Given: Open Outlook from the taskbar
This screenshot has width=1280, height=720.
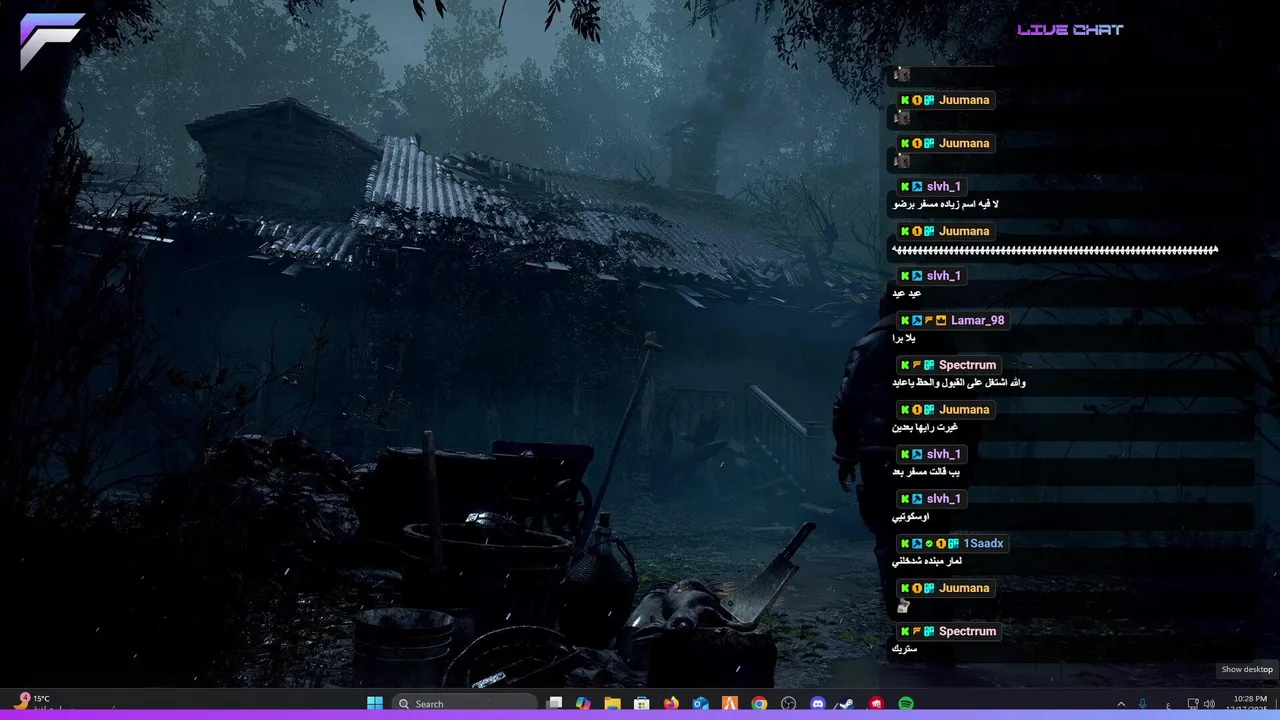Looking at the screenshot, I should coord(701,704).
